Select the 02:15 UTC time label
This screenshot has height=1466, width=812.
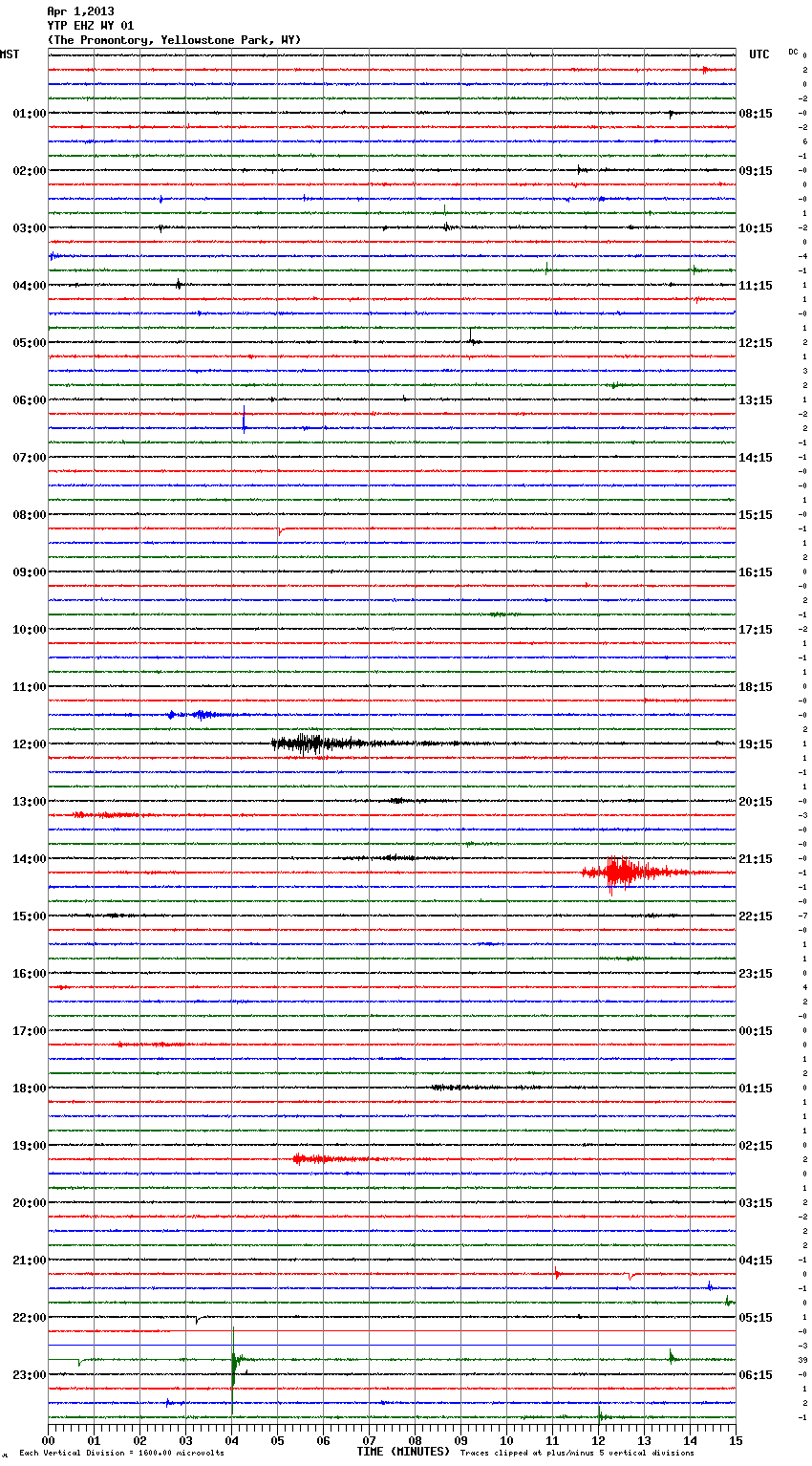pos(756,1146)
